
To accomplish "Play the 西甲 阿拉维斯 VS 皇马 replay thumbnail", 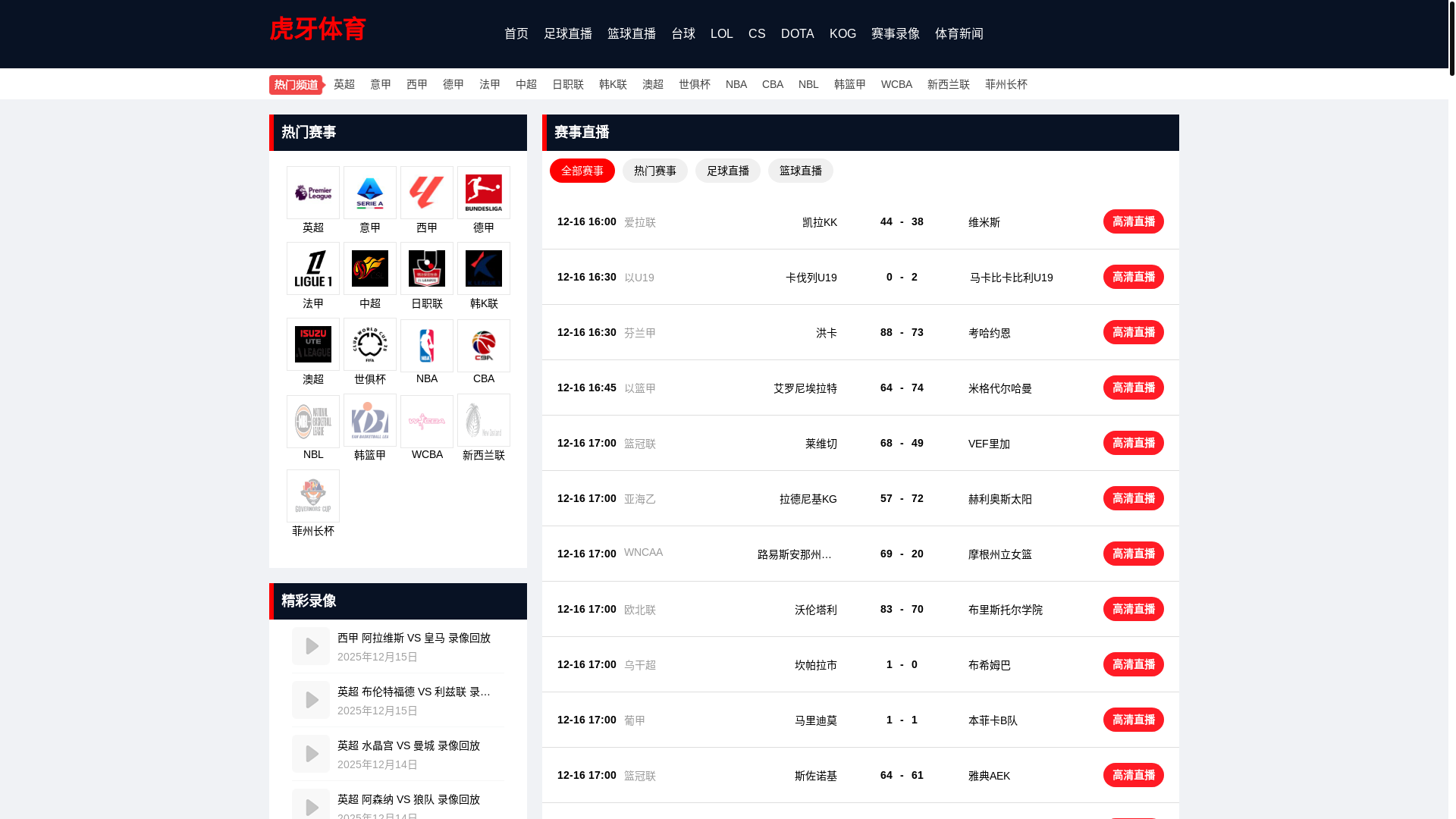I will (311, 646).
